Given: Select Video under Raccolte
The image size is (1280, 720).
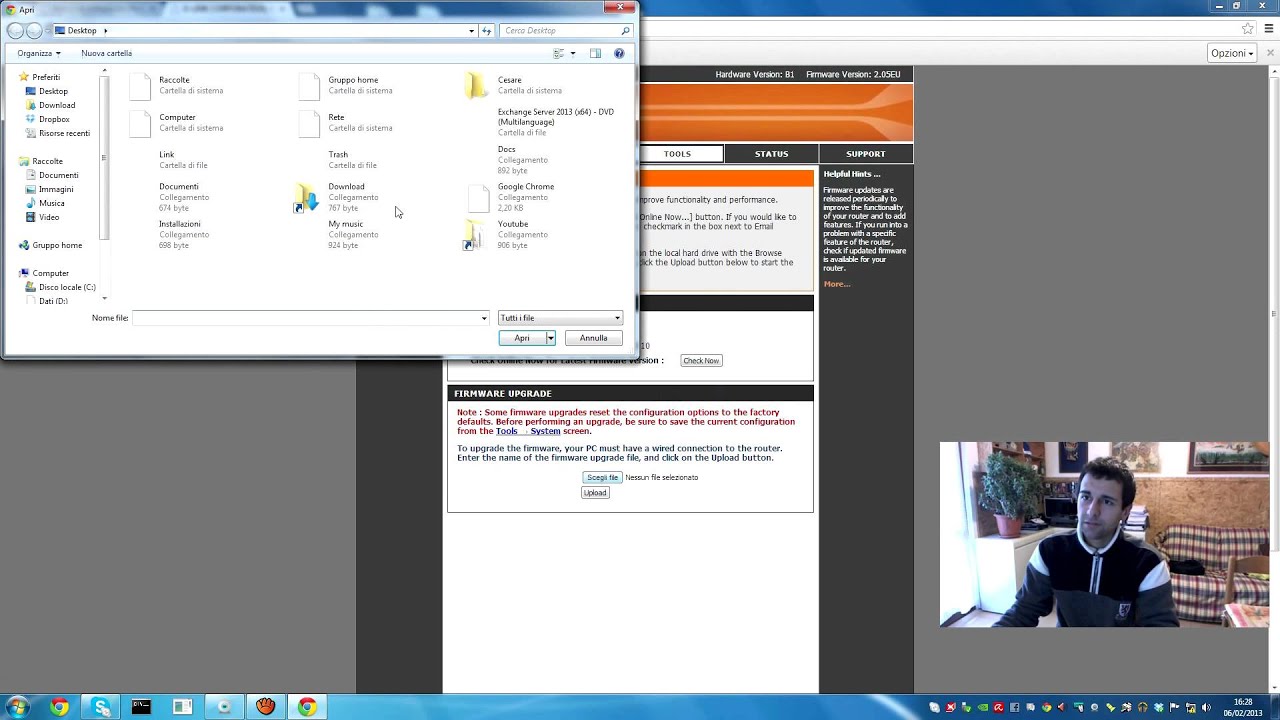Looking at the screenshot, I should [49, 217].
